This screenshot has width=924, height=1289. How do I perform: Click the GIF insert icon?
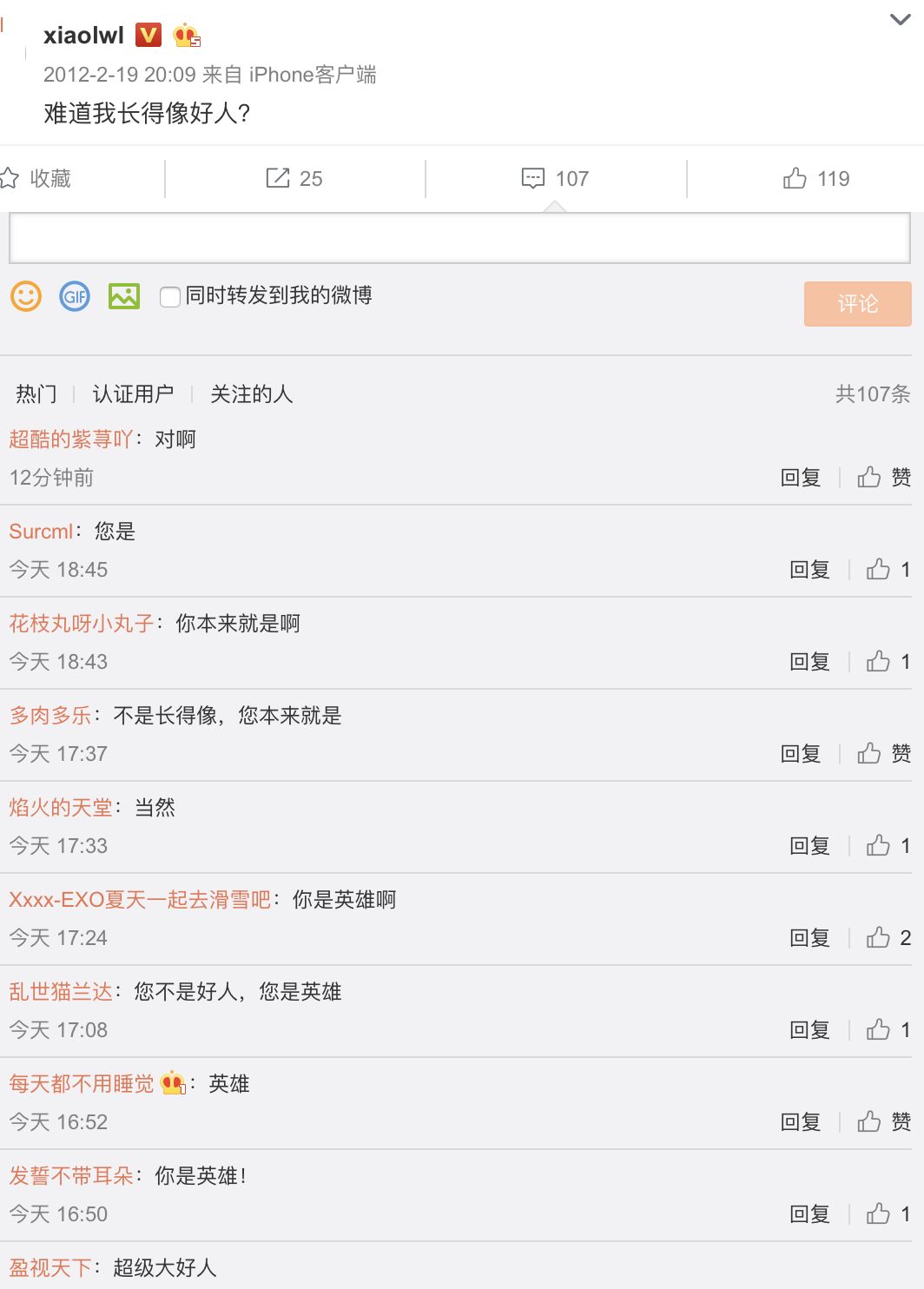tap(75, 296)
